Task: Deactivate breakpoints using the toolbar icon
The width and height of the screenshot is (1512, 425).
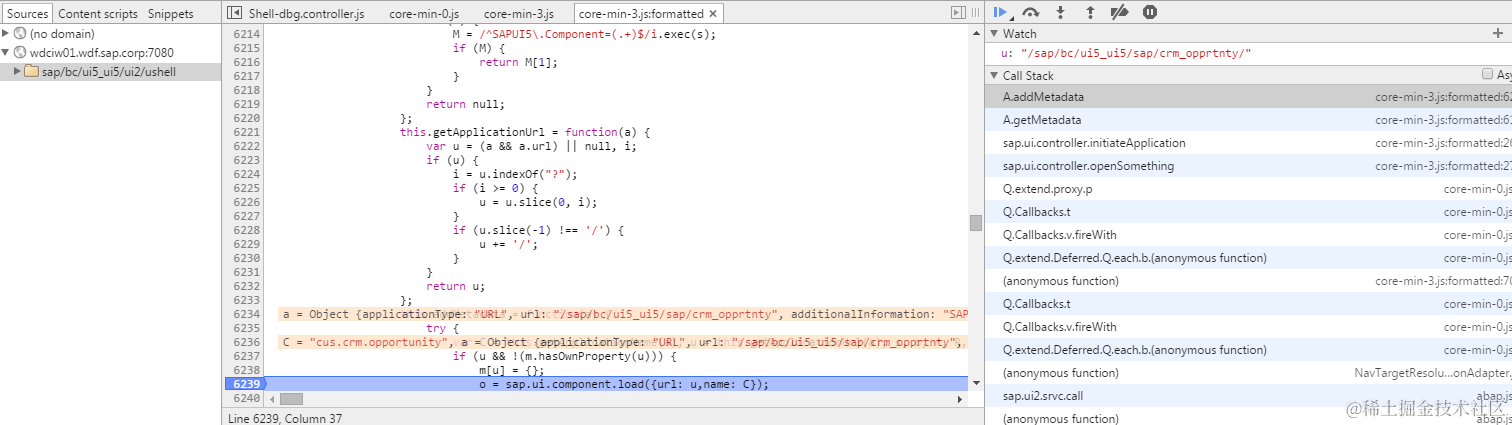Action: click(x=1120, y=12)
